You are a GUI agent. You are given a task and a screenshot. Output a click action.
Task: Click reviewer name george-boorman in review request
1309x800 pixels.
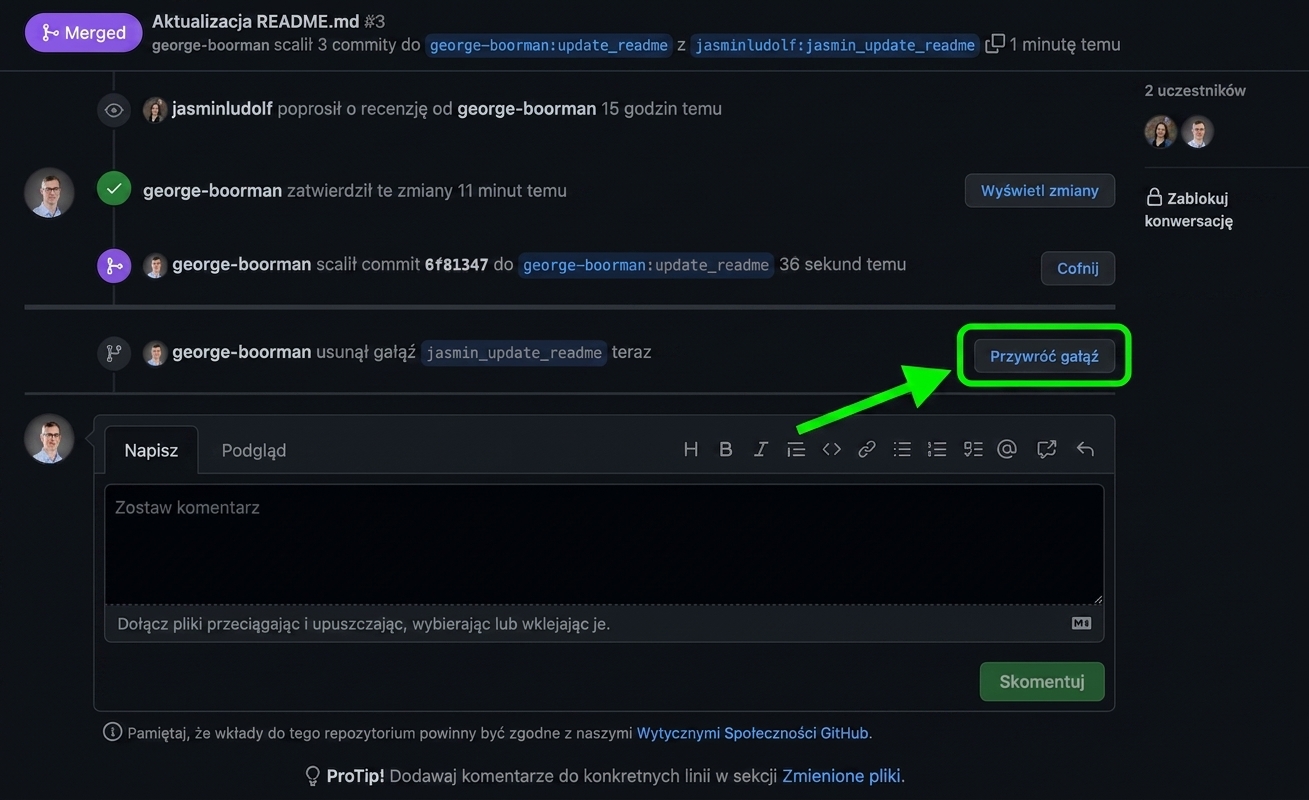click(527, 108)
